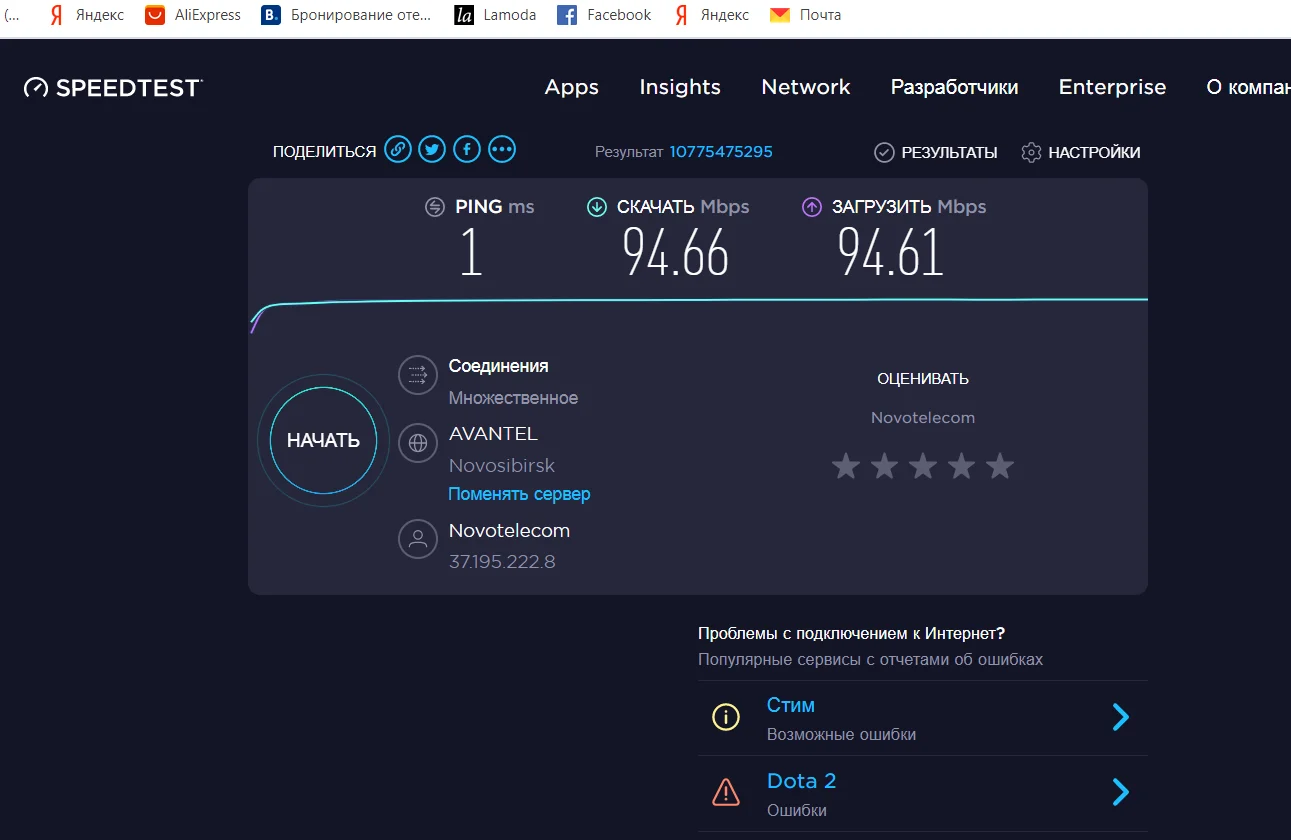1291x840 pixels.
Task: Open the Lamoda bookmark
Action: pos(495,15)
